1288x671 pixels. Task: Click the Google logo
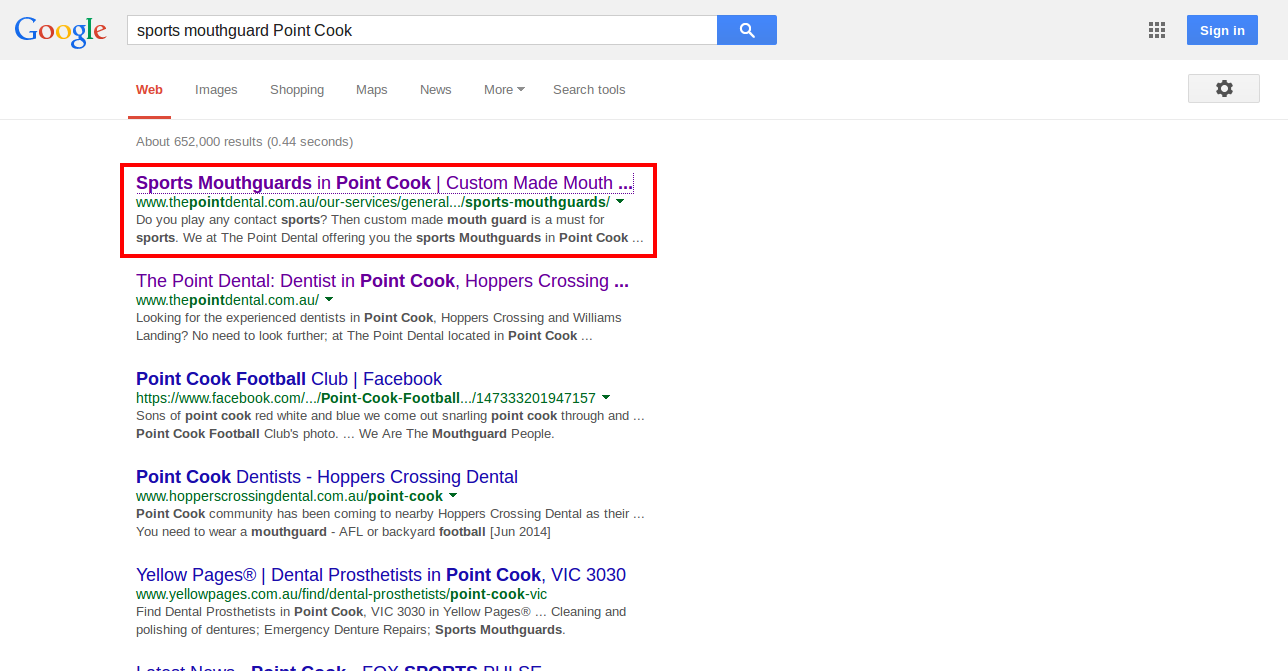tap(60, 30)
